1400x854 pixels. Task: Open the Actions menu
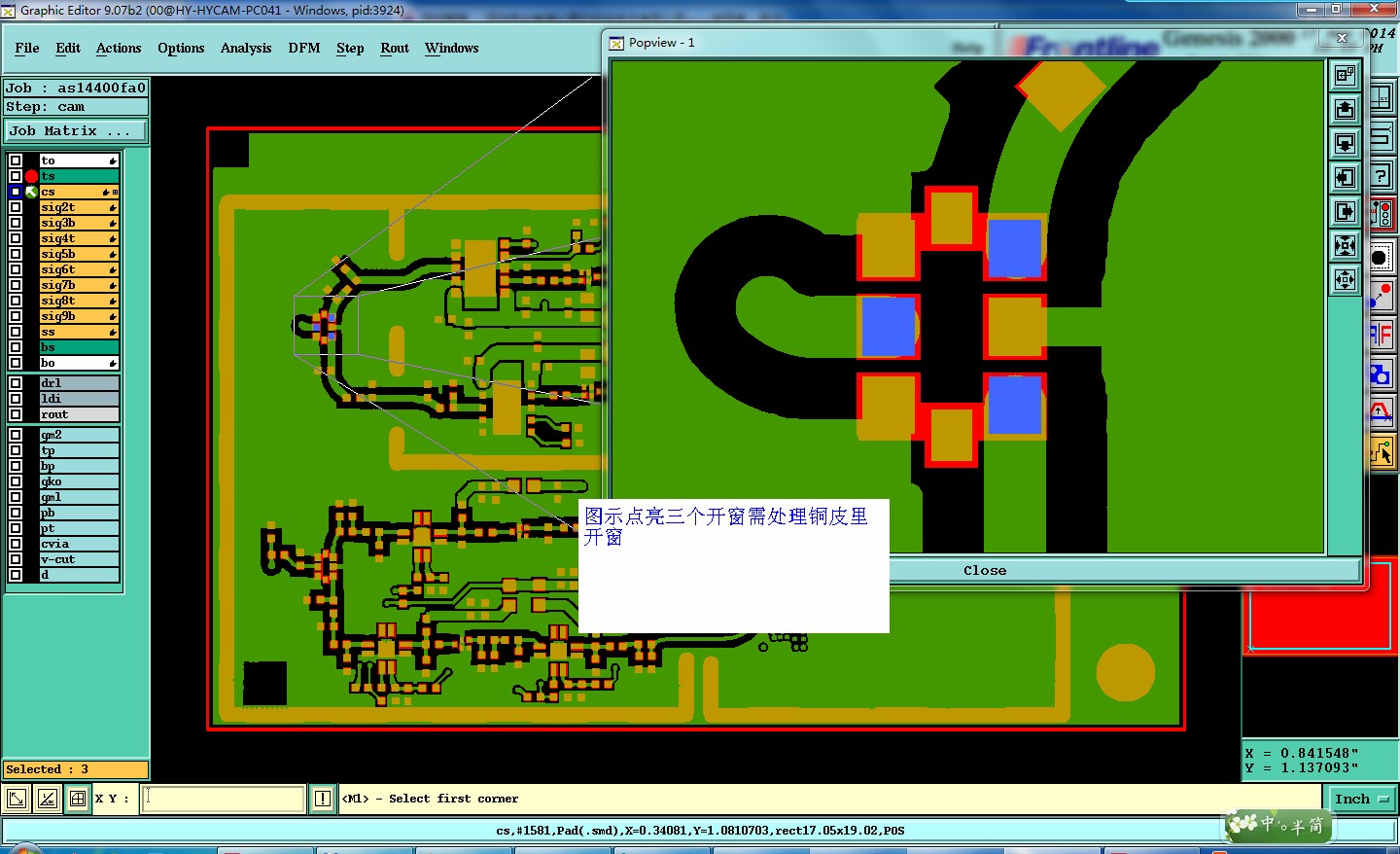click(x=119, y=48)
